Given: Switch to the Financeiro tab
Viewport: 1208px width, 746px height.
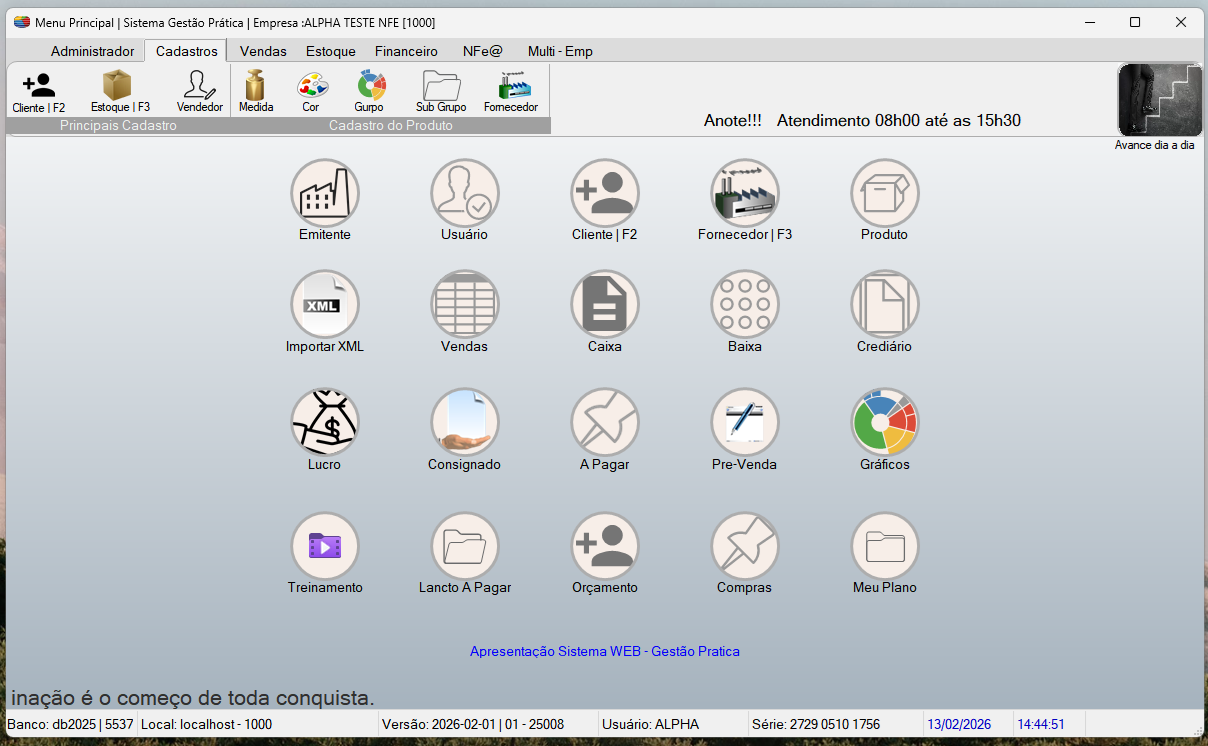Looking at the screenshot, I should pos(406,51).
